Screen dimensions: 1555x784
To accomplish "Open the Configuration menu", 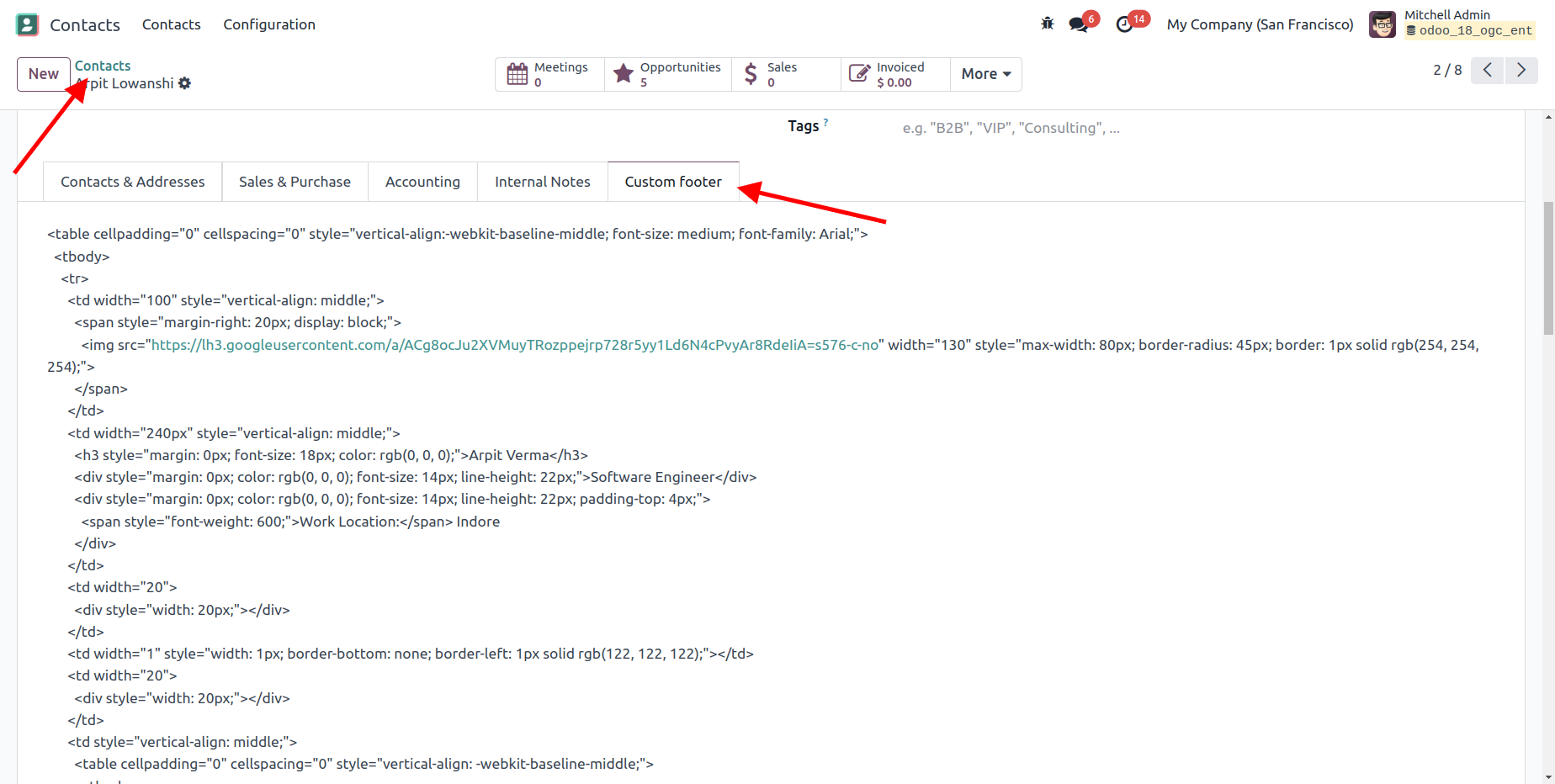I will (269, 24).
